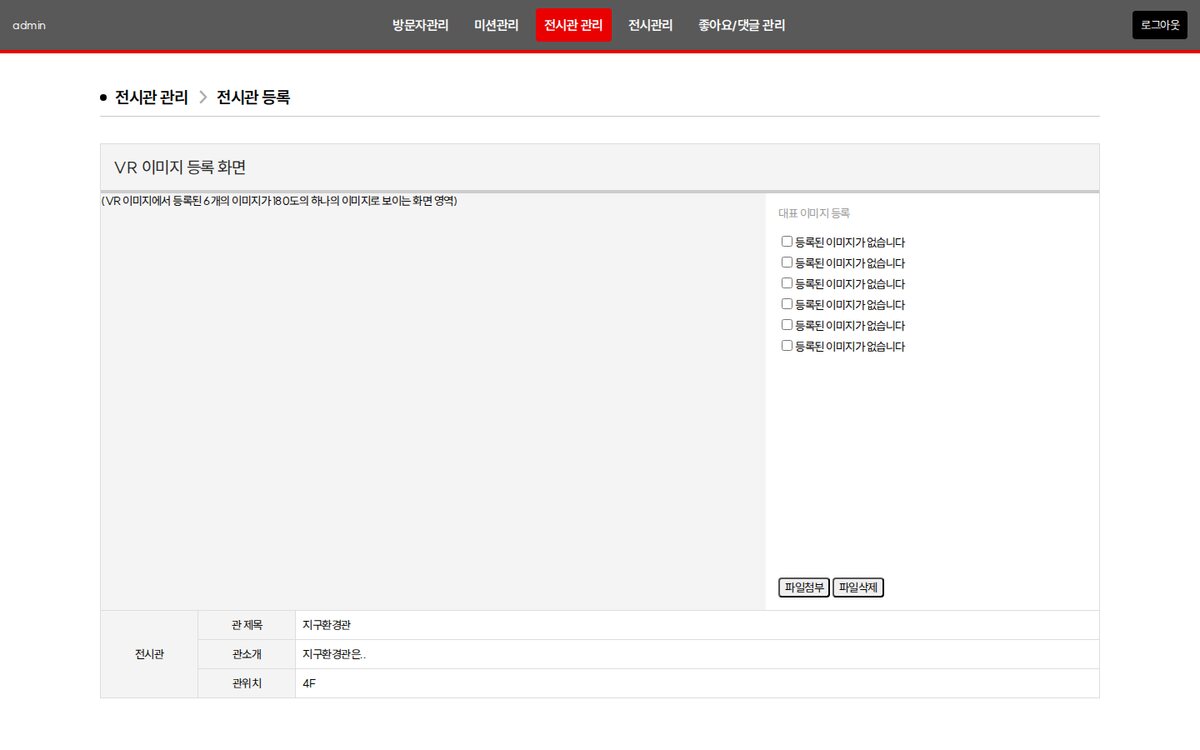The width and height of the screenshot is (1200, 750).
Task: Click the breadcrumb chevron arrow icon
Action: 202,97
